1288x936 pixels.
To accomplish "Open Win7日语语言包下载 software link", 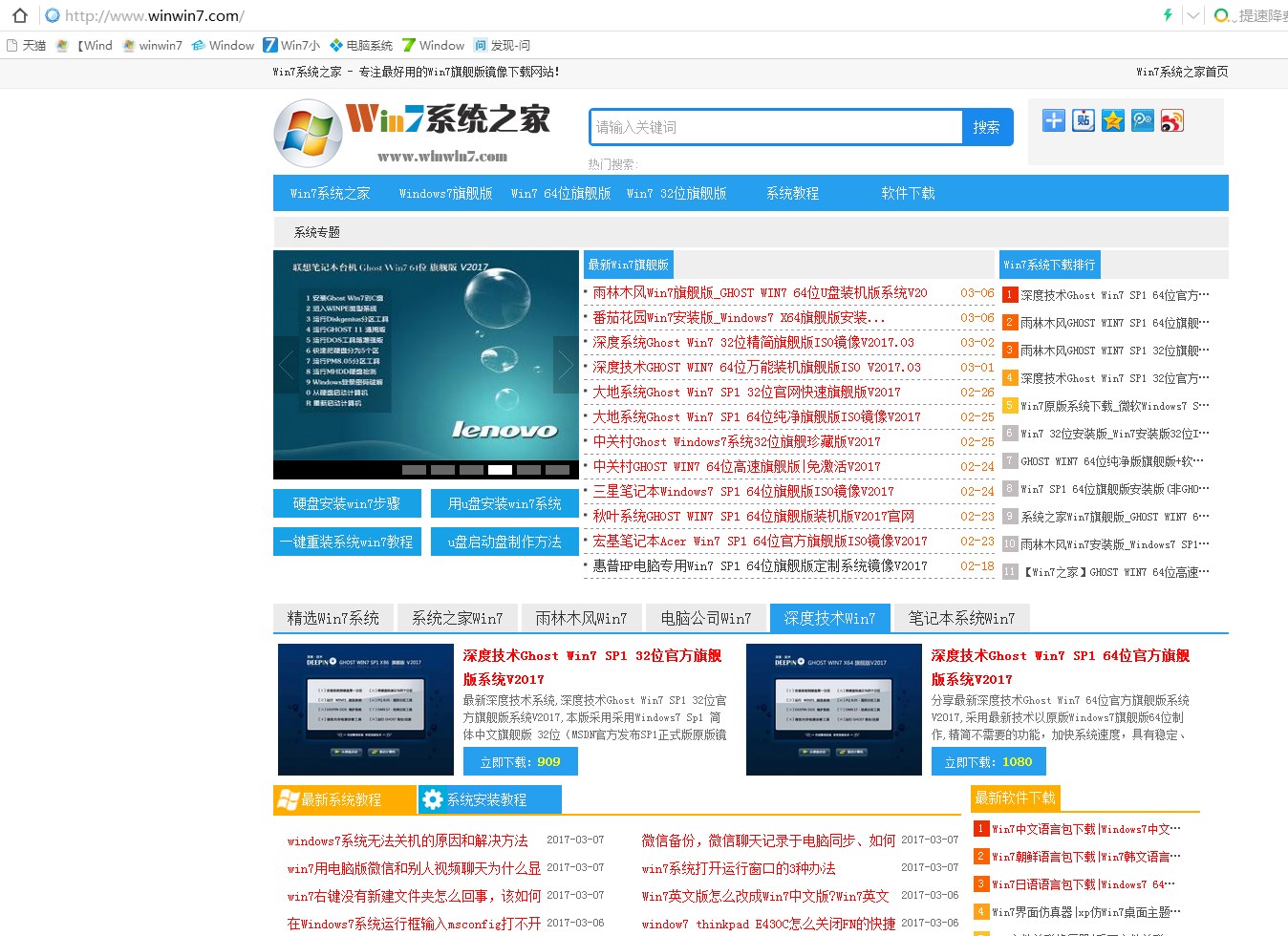I will coord(1084,884).
